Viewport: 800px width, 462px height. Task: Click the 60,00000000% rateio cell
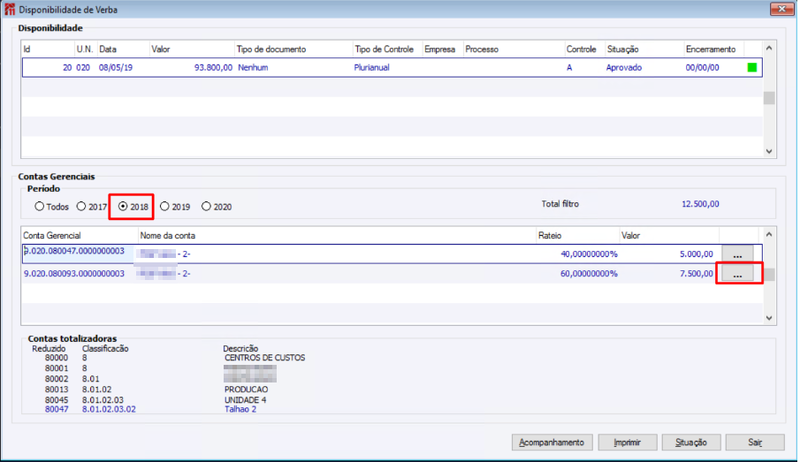point(589,274)
